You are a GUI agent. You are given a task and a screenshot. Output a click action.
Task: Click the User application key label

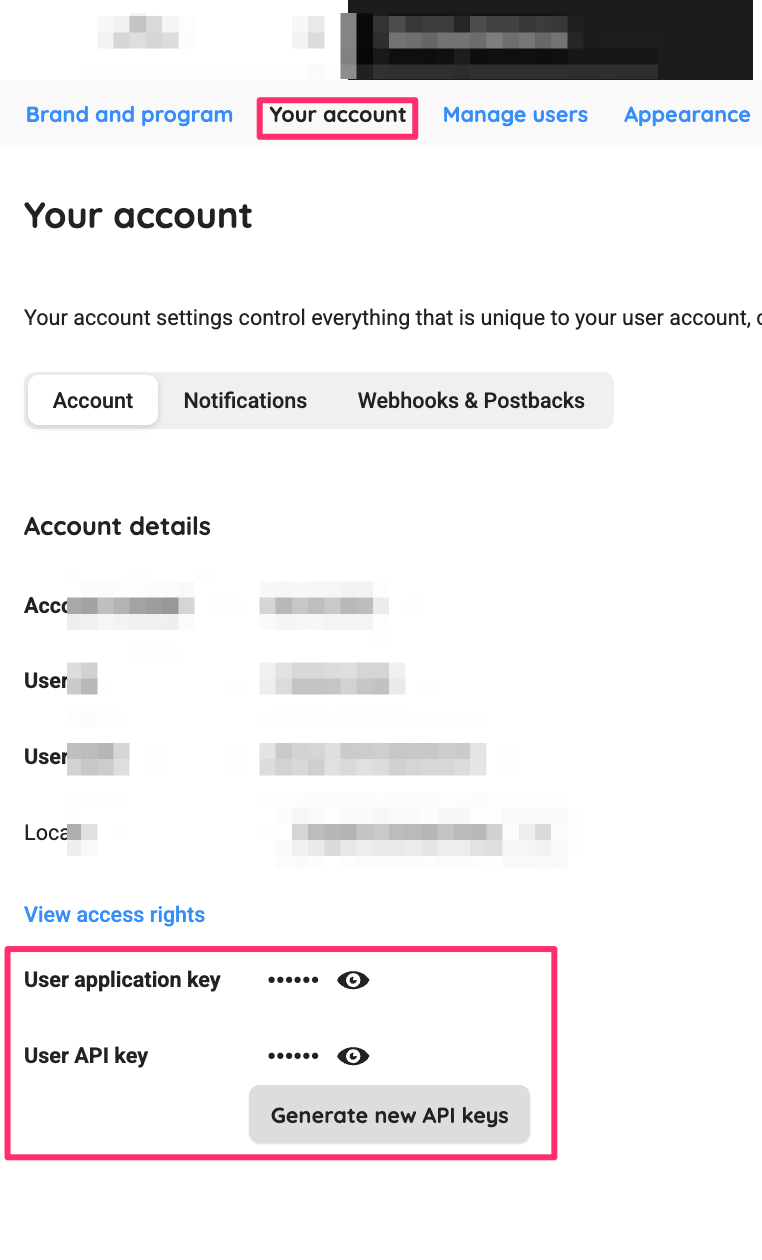click(x=122, y=980)
